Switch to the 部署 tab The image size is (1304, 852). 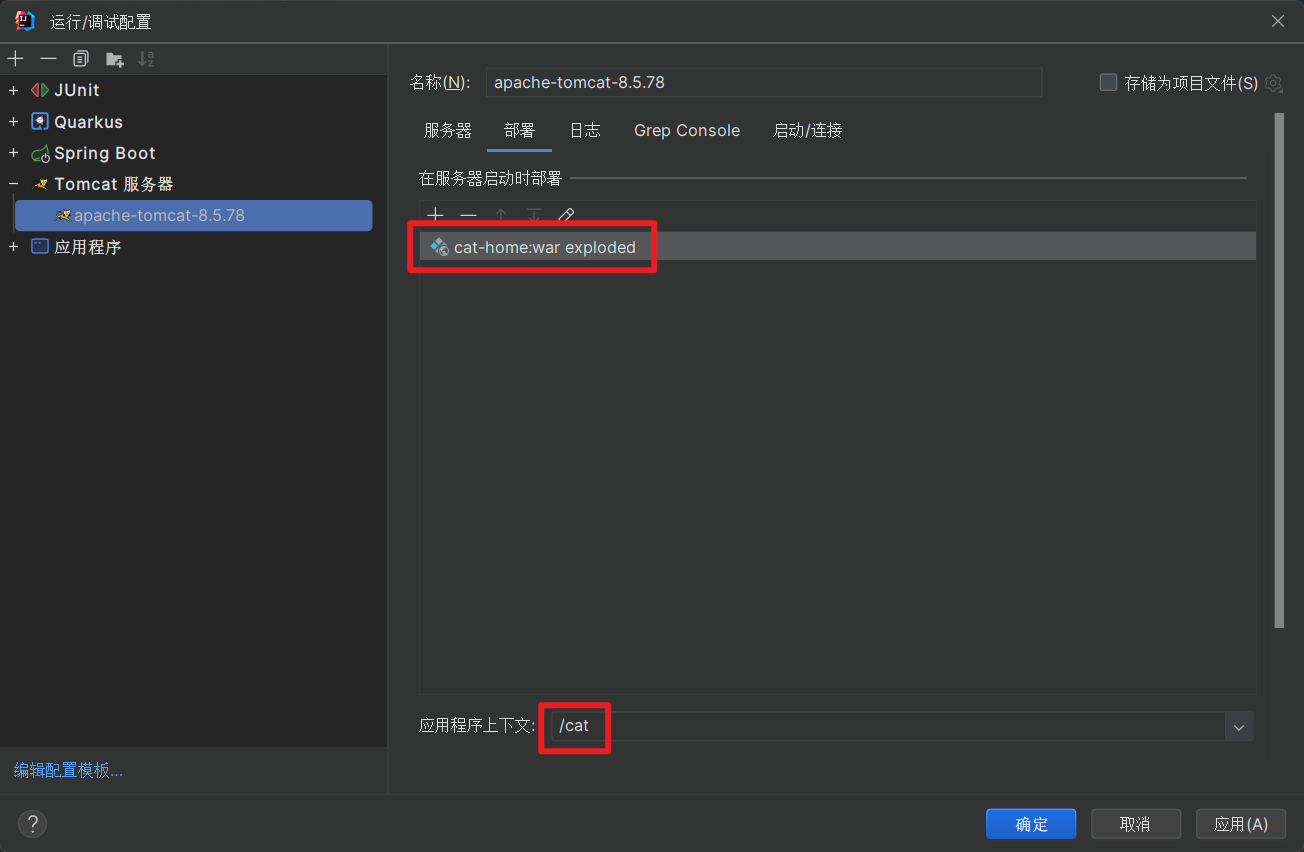click(520, 131)
